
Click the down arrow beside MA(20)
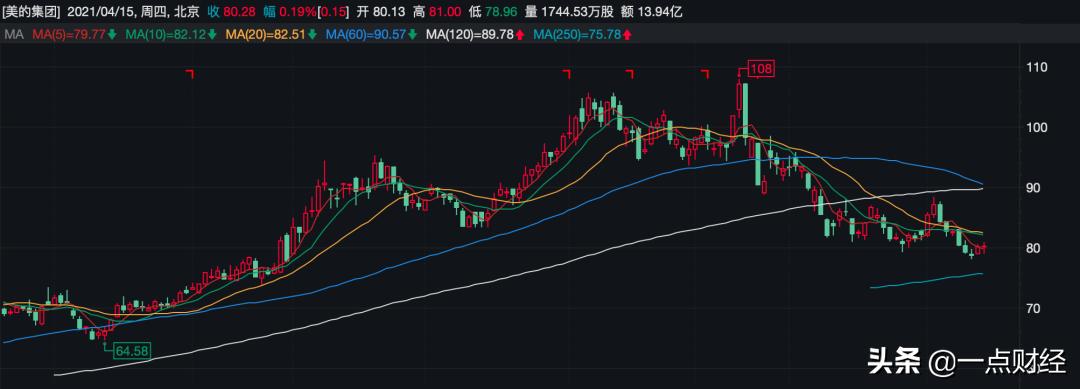(313, 34)
